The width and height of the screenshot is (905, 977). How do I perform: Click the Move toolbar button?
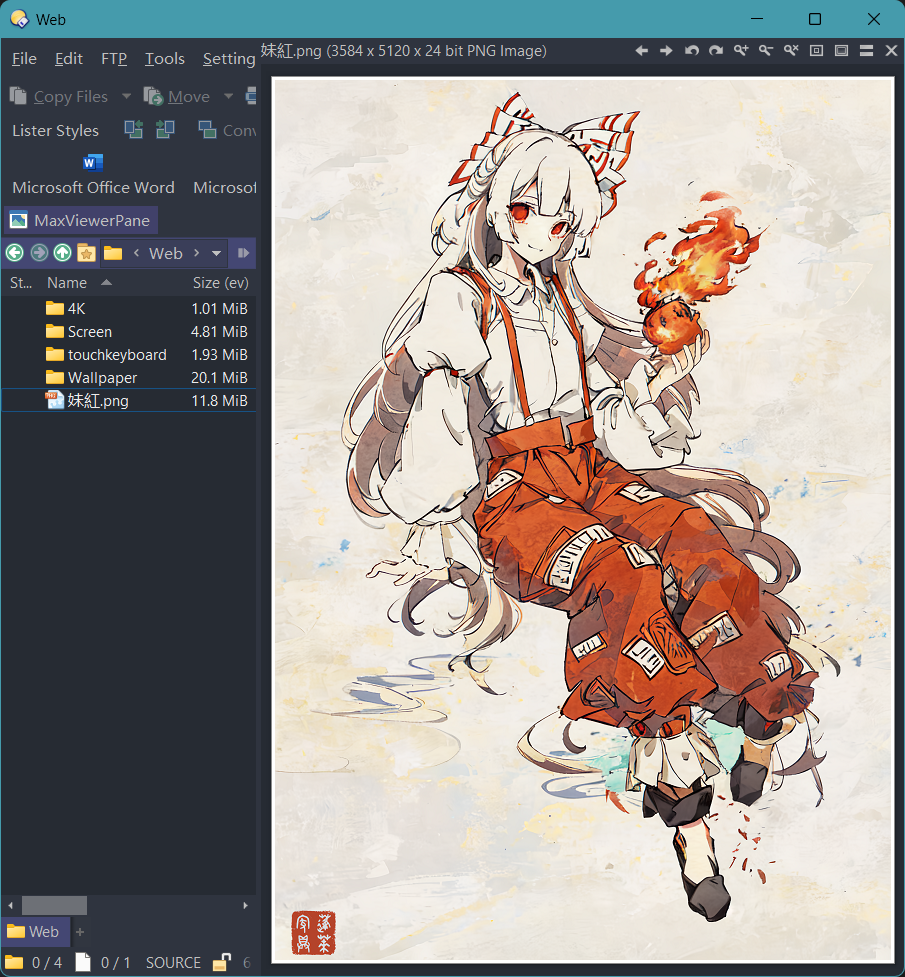[177, 97]
